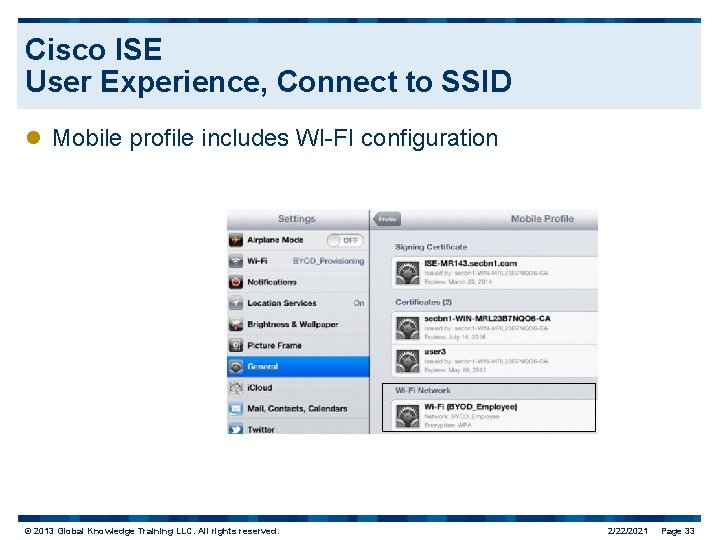This screenshot has width=720, height=540.
Task: Click the Mobile profile includes WI-FI bullet
Action: tap(275, 138)
